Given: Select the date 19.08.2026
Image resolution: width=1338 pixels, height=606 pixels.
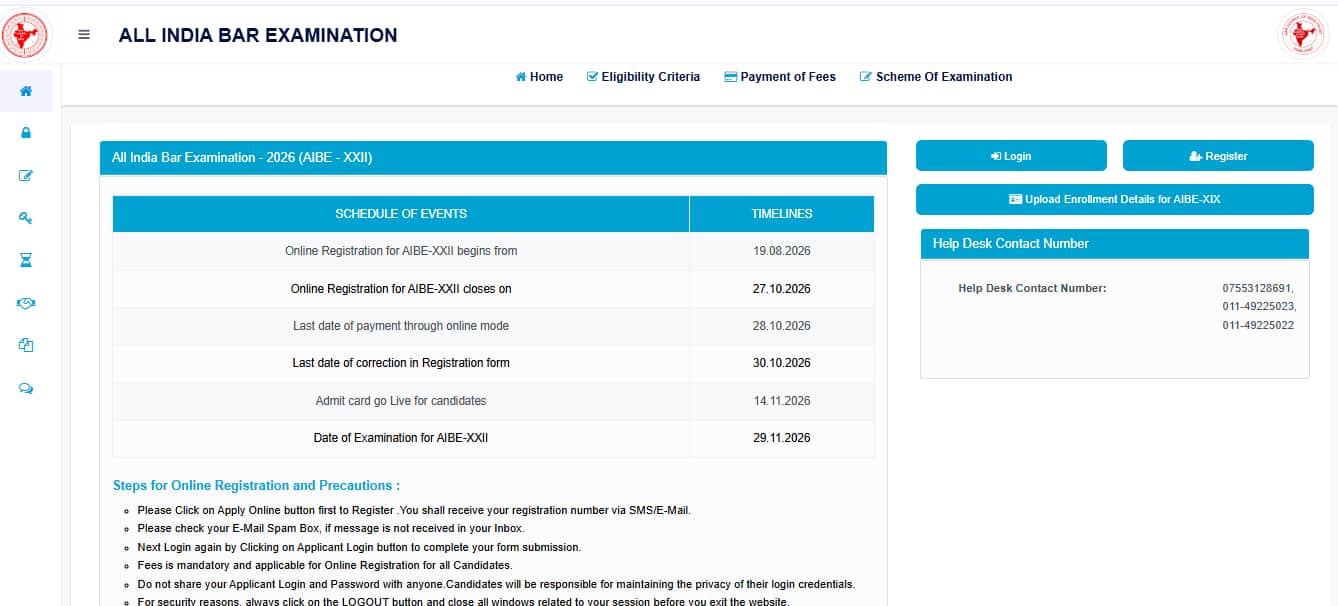Looking at the screenshot, I should [x=782, y=251].
